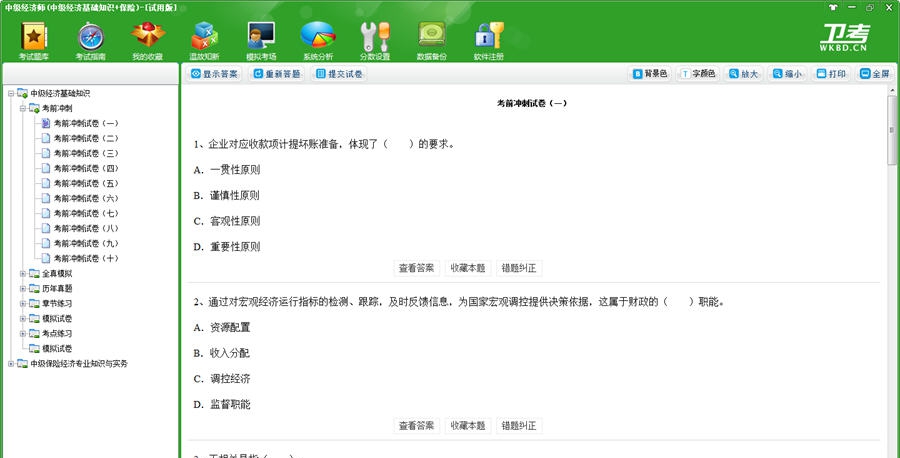Select 考前冲刺试卷（五） in tree
This screenshot has height=458, width=900.
pos(86,183)
